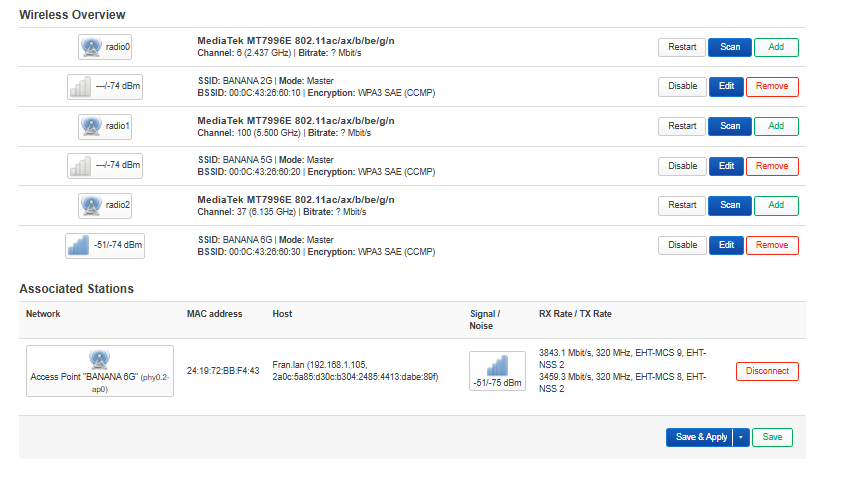The image size is (865, 488).
Task: Edit the BANANA 6G network settings
Action: click(x=727, y=245)
